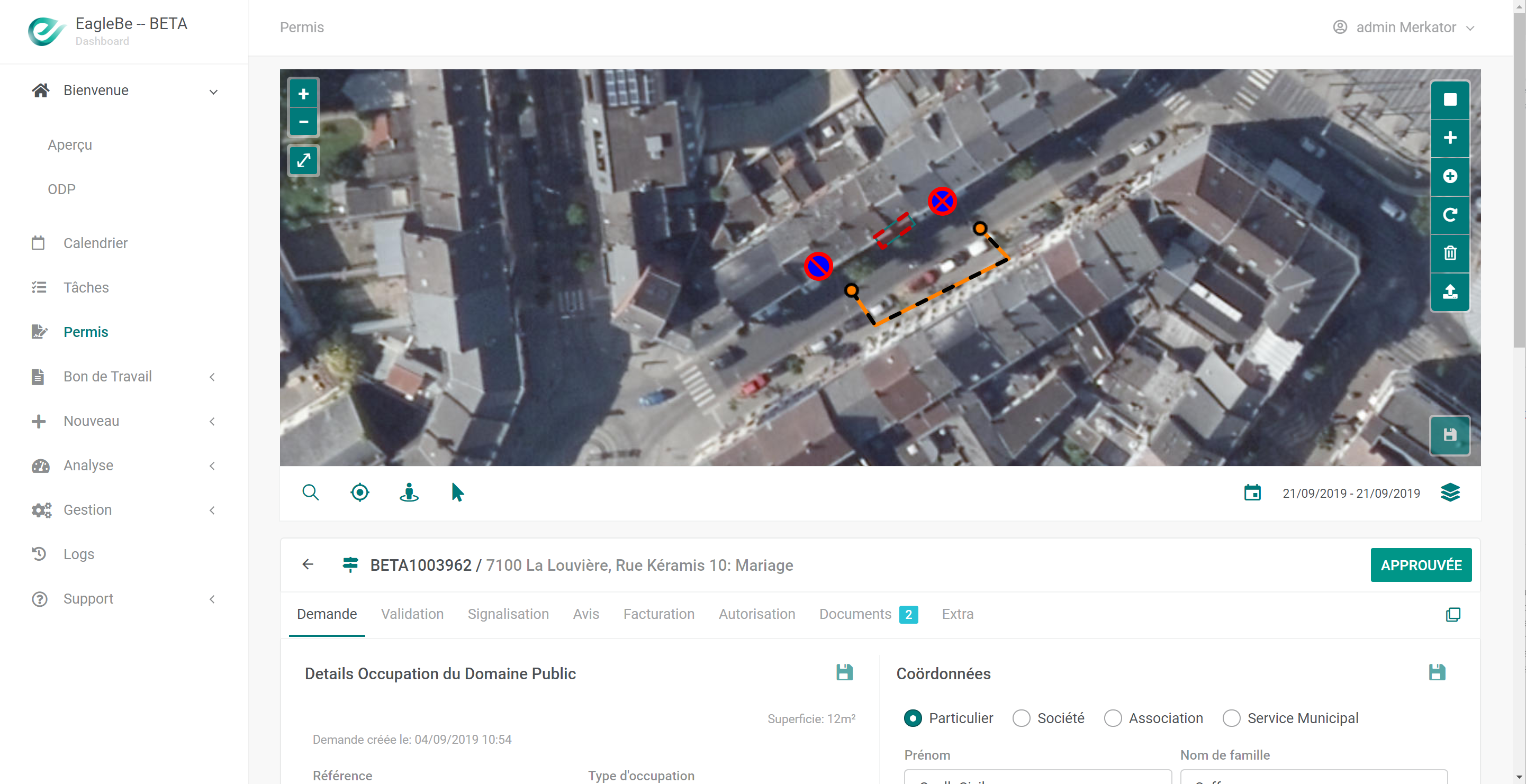Click the Permis breadcrumb header
Image resolution: width=1526 pixels, height=784 pixels.
(302, 28)
